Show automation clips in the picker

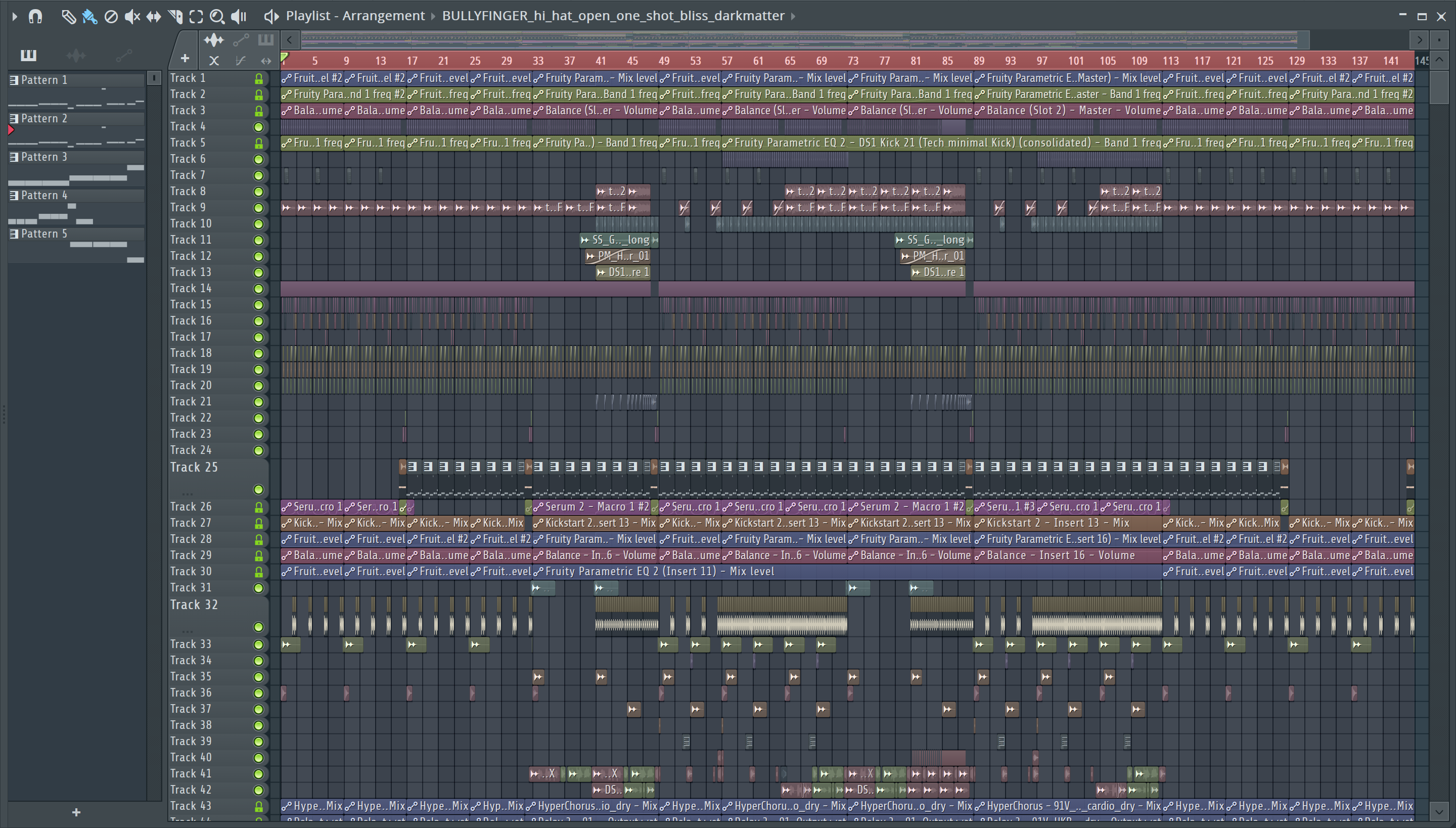123,55
